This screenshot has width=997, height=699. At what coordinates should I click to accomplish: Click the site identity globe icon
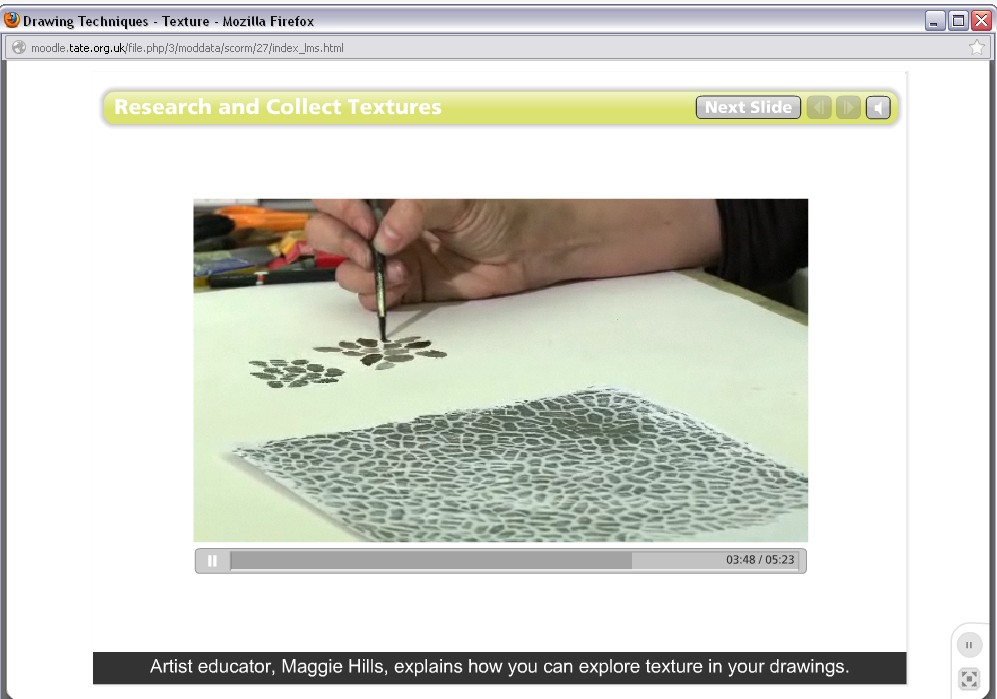pyautogui.click(x=19, y=47)
